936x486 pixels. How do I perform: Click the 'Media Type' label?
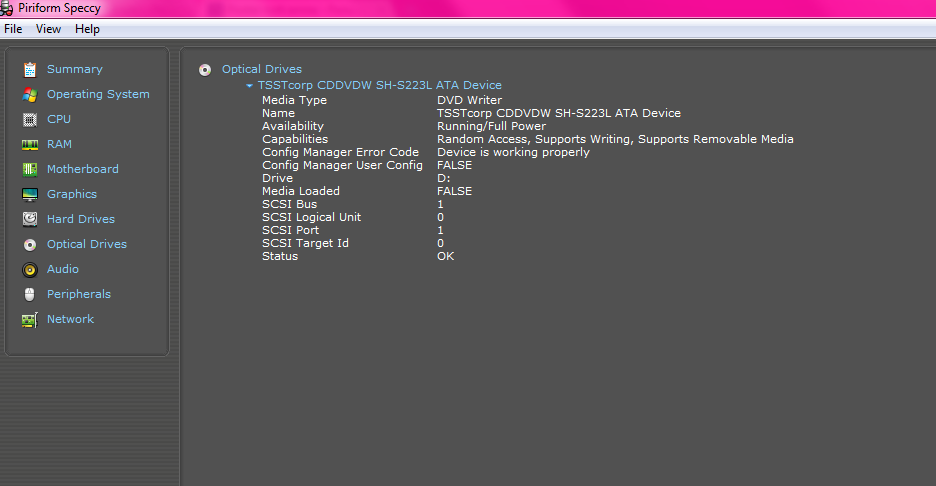coord(294,100)
